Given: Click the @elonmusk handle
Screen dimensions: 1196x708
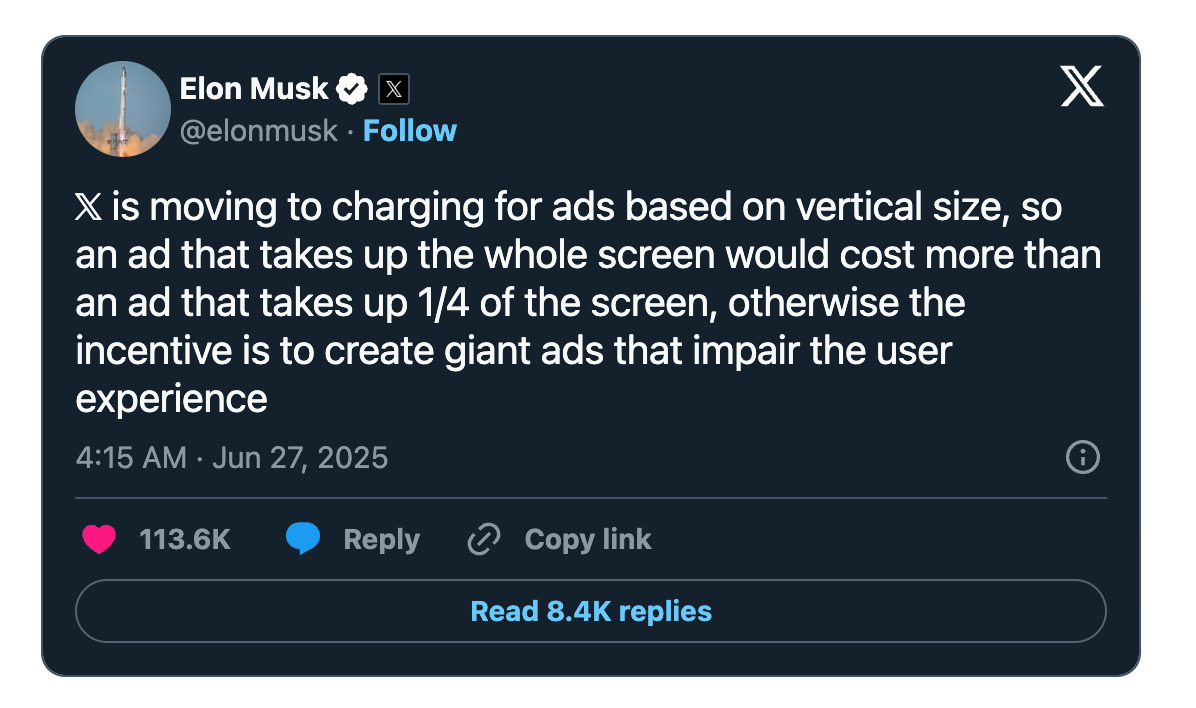Looking at the screenshot, I should pos(259,130).
